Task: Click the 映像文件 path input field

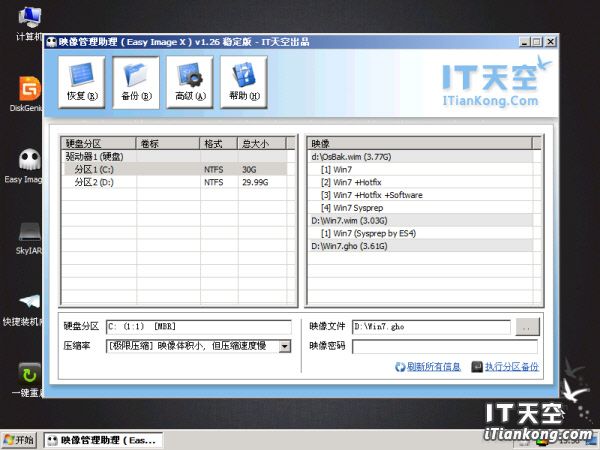Action: tap(431, 327)
